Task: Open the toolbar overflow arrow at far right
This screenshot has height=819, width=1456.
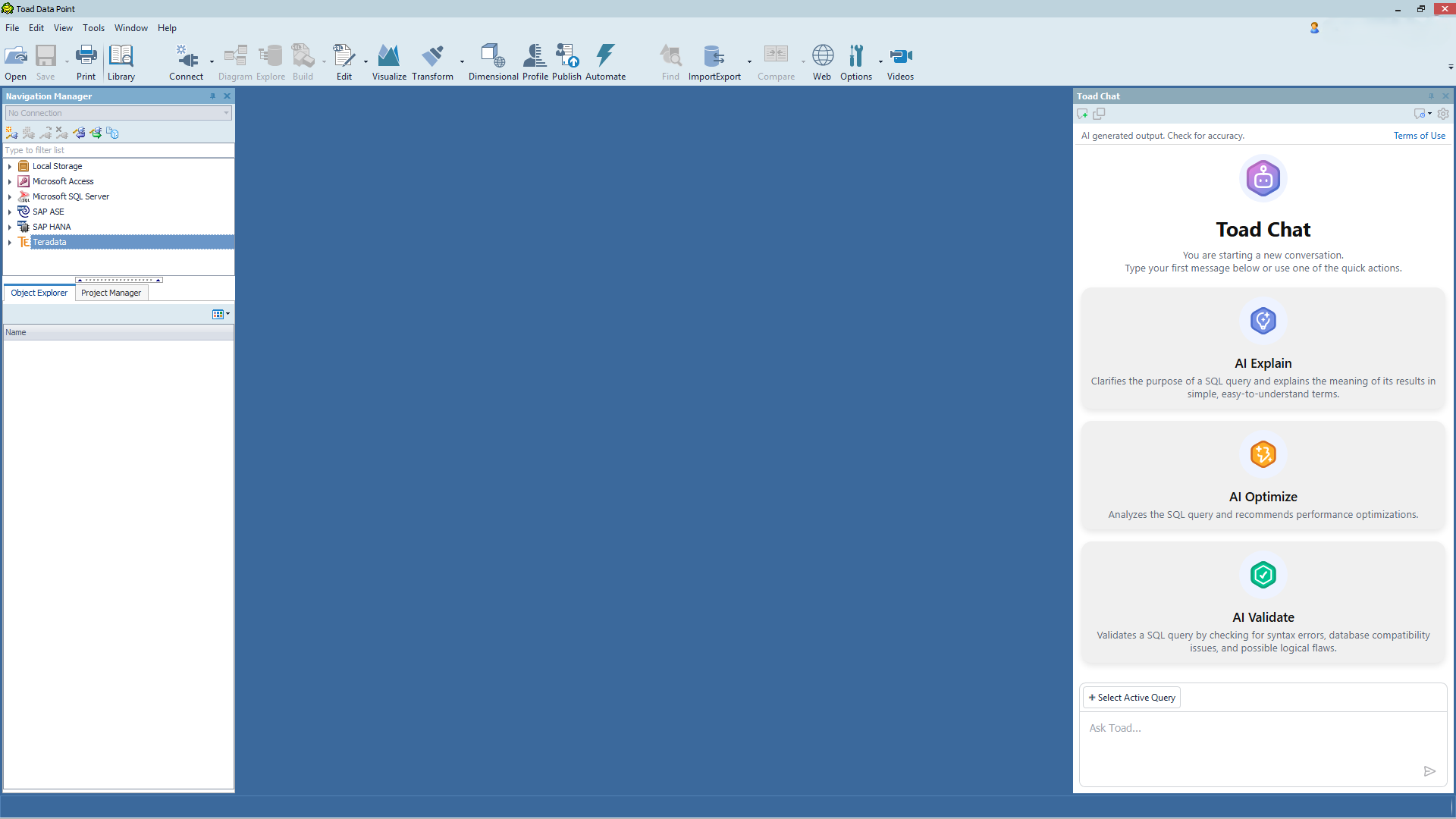Action: pyautogui.click(x=1451, y=67)
